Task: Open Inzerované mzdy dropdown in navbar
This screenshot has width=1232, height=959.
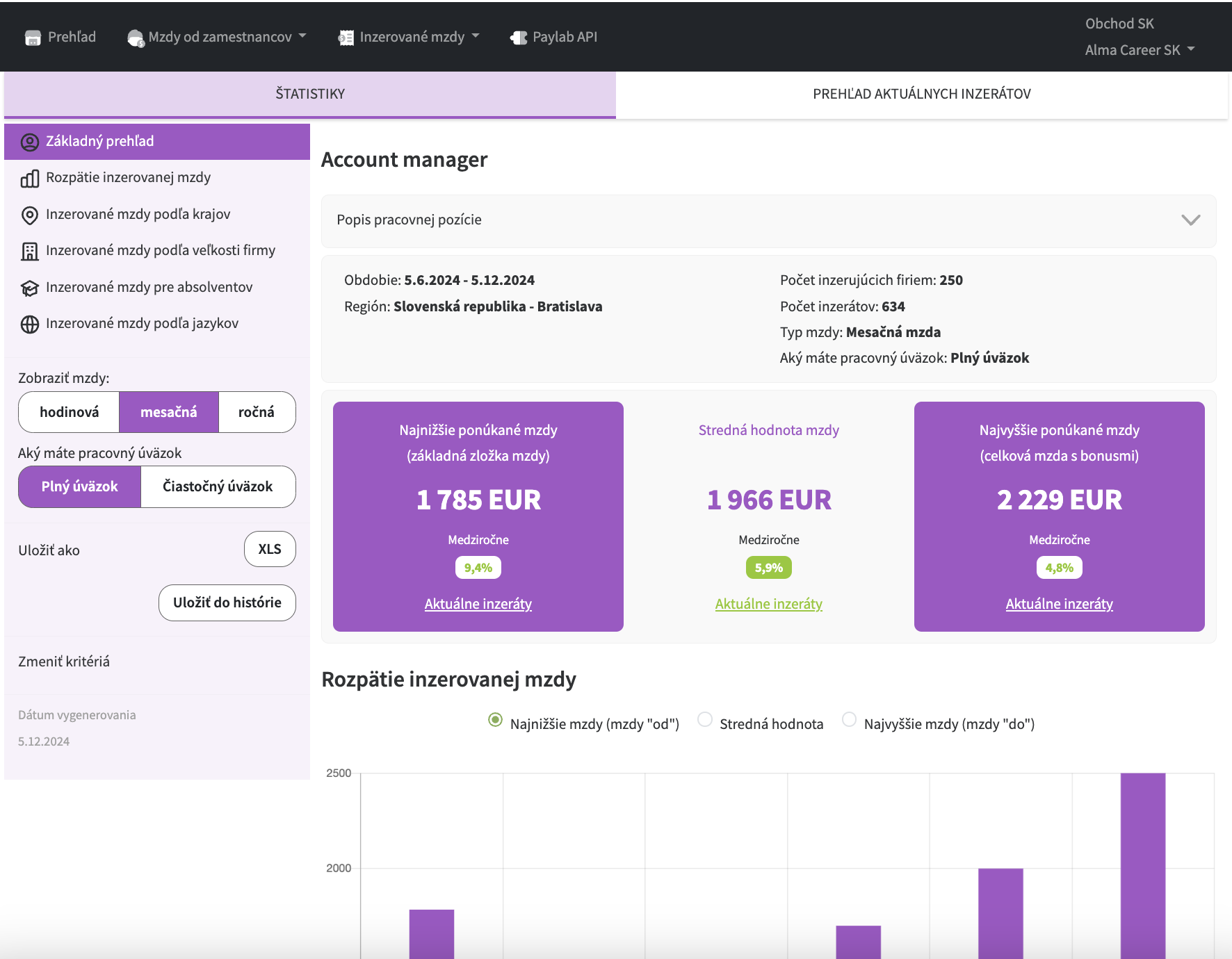Action: click(409, 38)
